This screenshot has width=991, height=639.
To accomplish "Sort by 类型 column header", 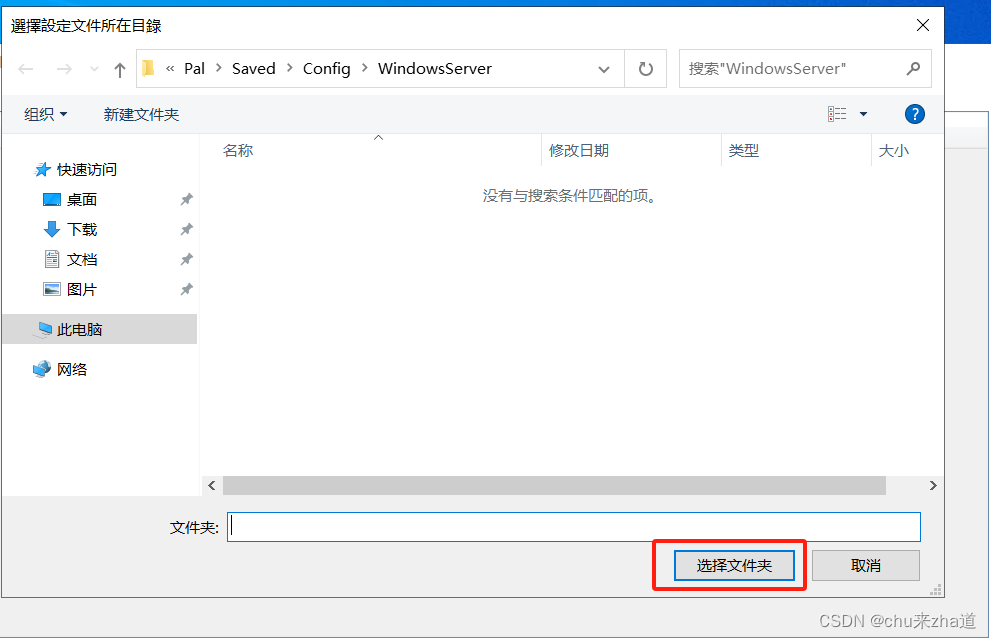I will coord(743,150).
